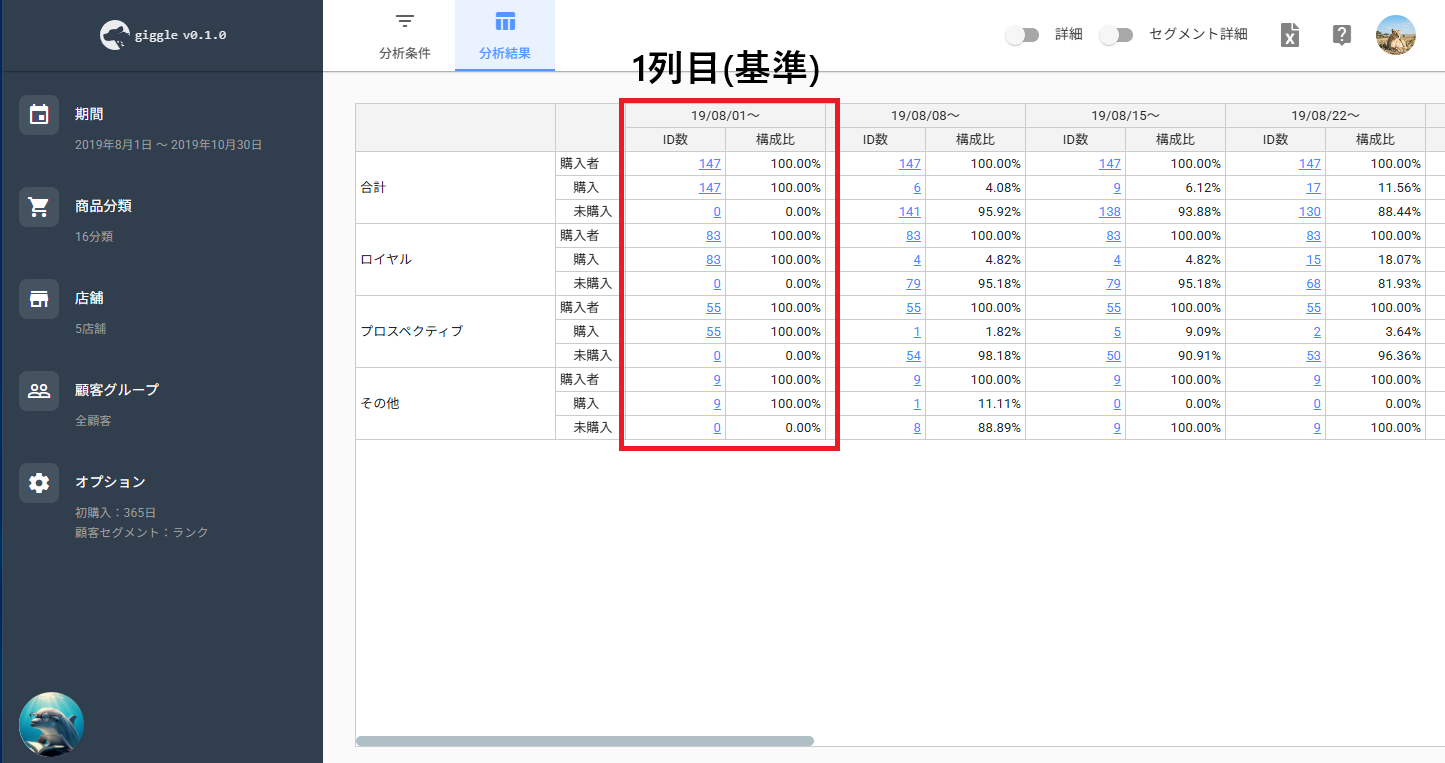Click the user avatar at top right
1445x763 pixels.
[x=1395, y=35]
